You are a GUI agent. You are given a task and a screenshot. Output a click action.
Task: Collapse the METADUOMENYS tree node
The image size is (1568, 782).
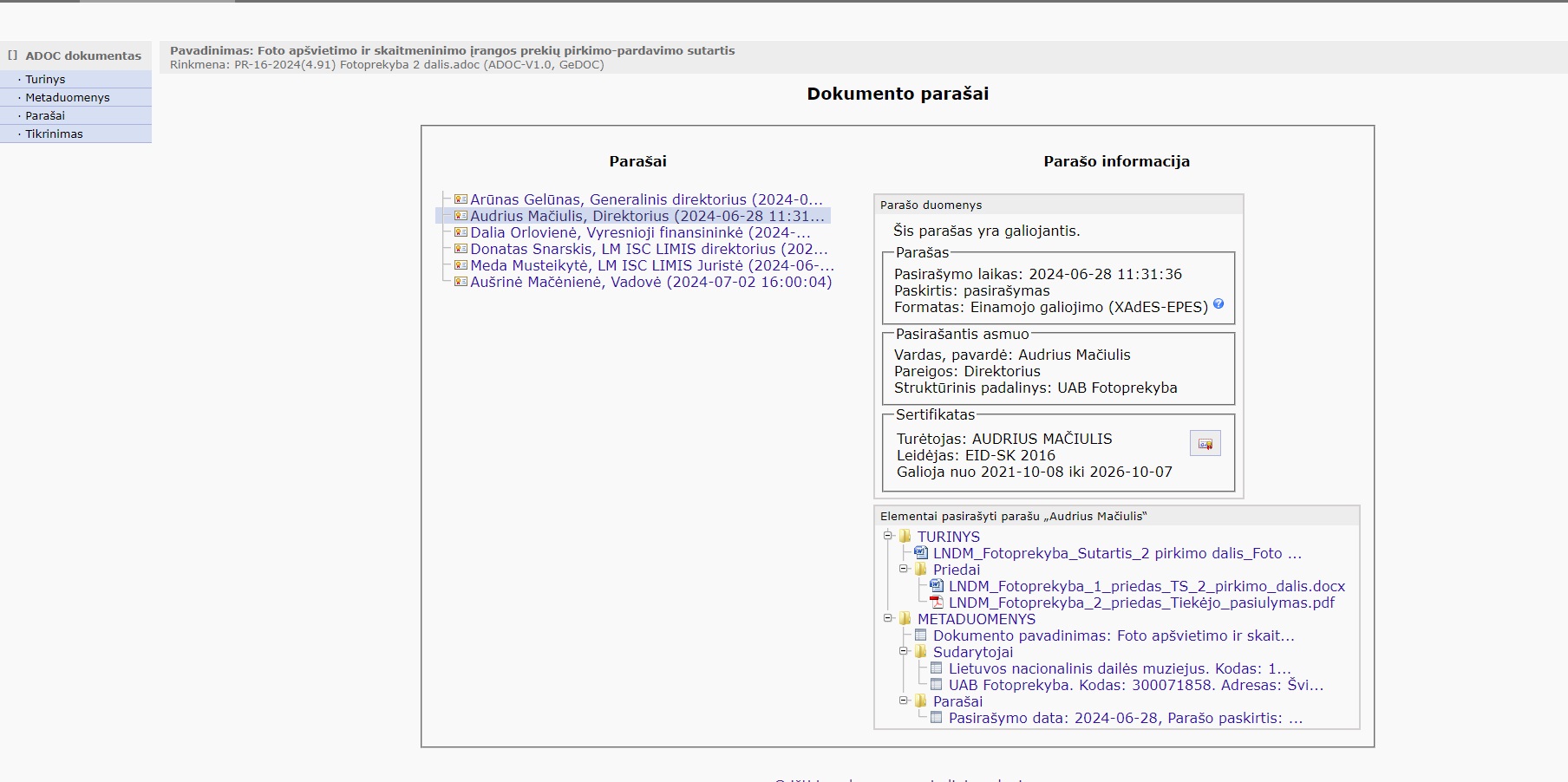[x=888, y=618]
